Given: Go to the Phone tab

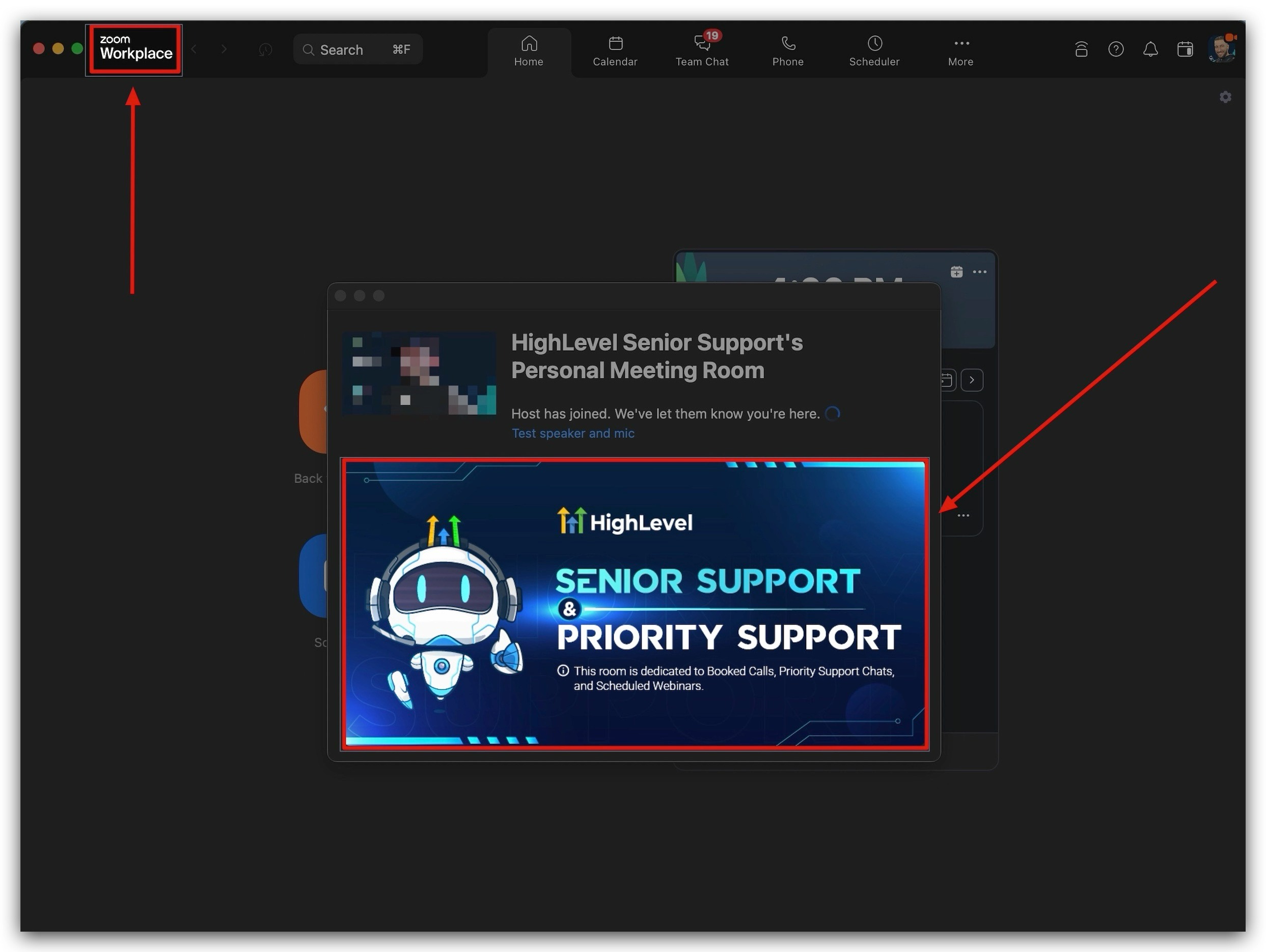Looking at the screenshot, I should (787, 51).
